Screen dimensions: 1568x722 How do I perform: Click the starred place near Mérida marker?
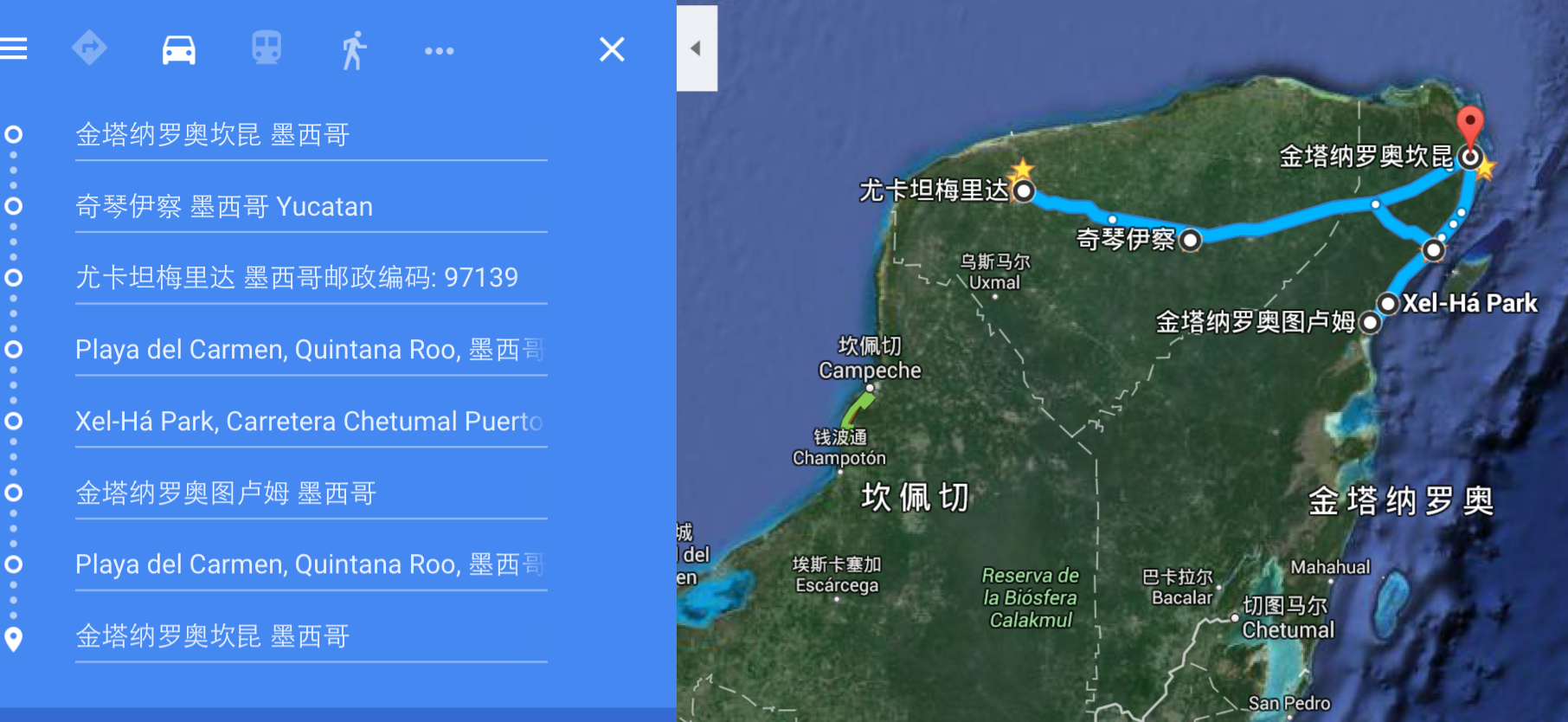[x=1023, y=169]
